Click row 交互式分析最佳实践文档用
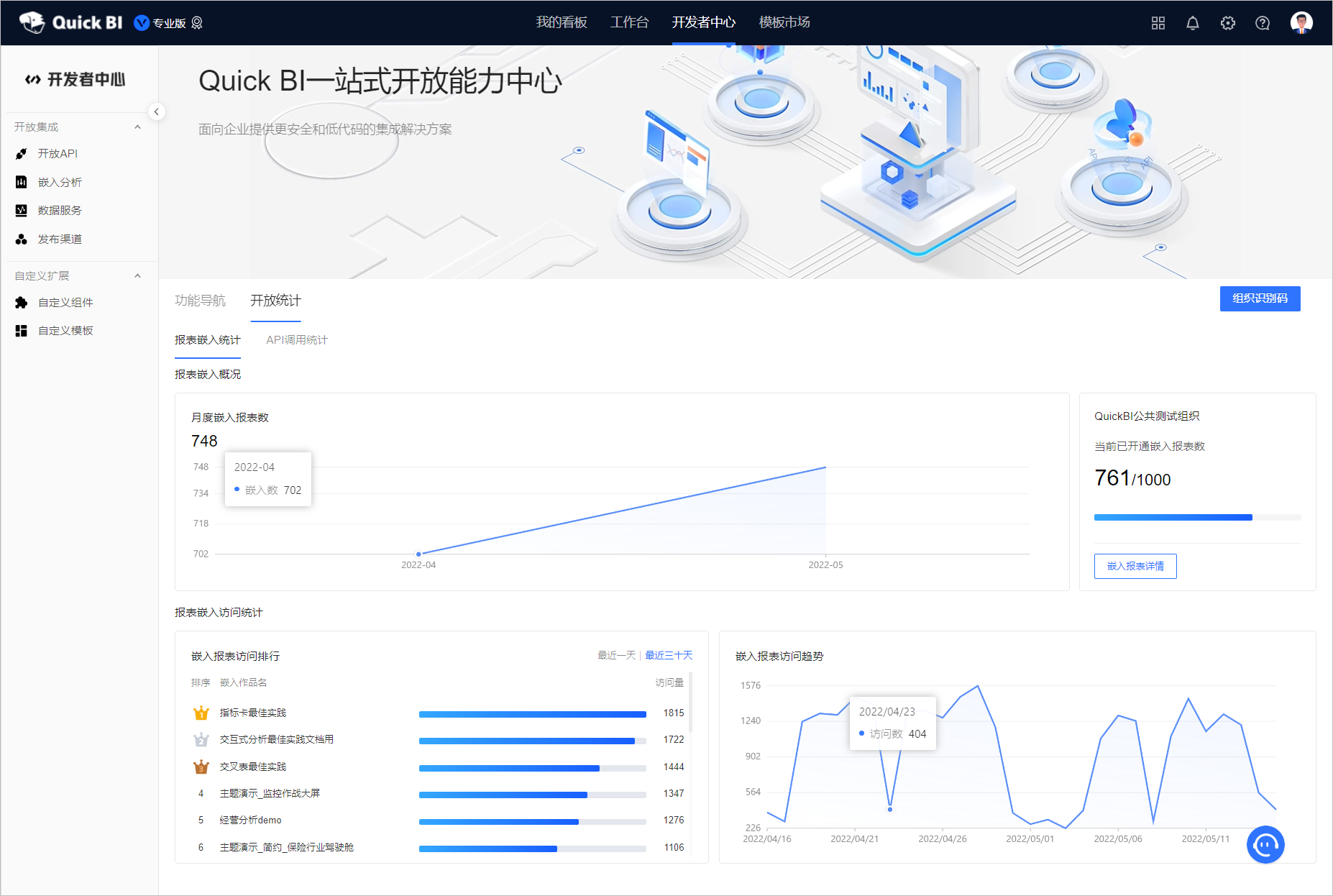 pyautogui.click(x=439, y=739)
